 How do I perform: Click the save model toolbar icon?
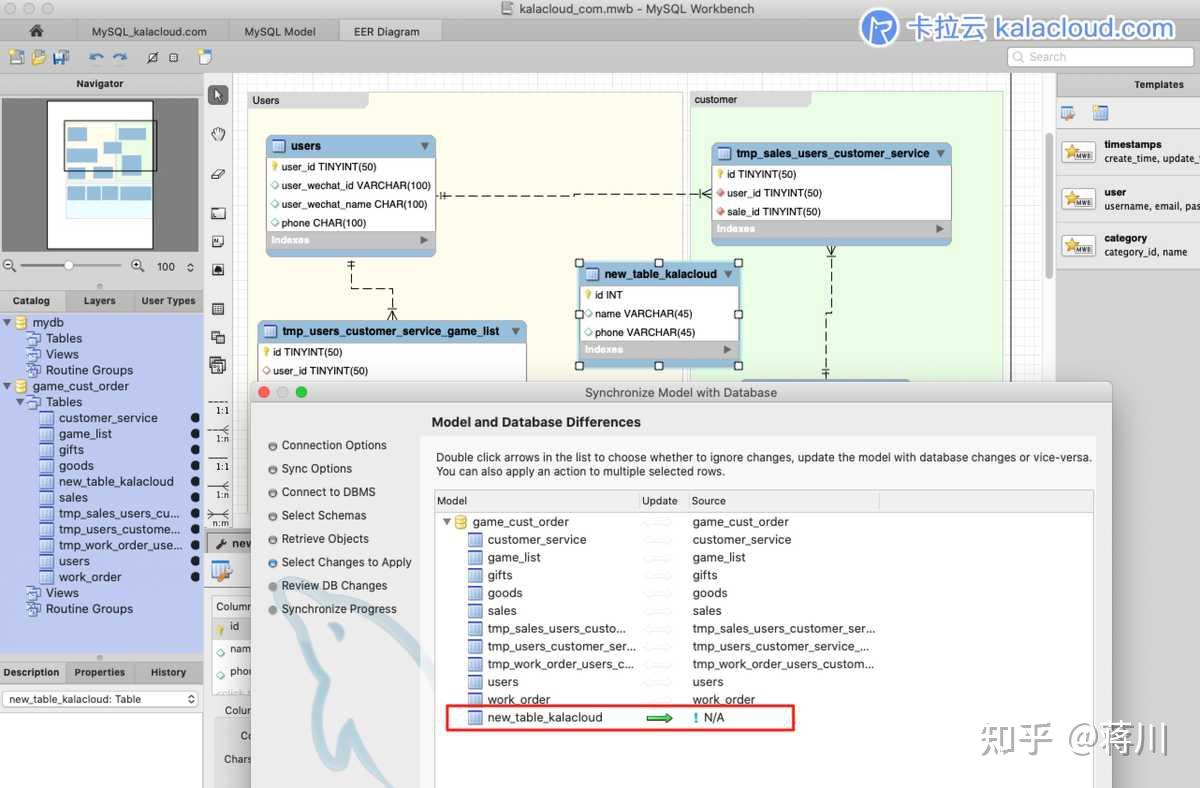pos(61,59)
